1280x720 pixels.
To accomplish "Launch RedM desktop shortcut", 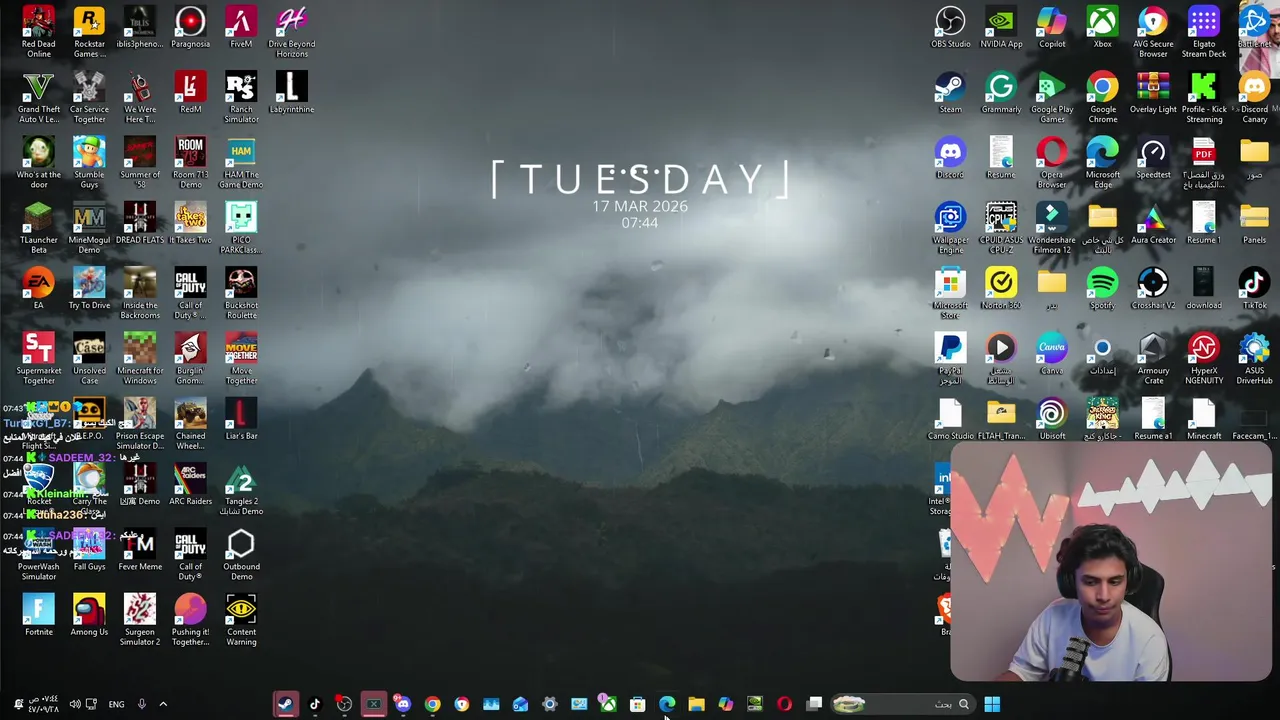I will pos(190,93).
